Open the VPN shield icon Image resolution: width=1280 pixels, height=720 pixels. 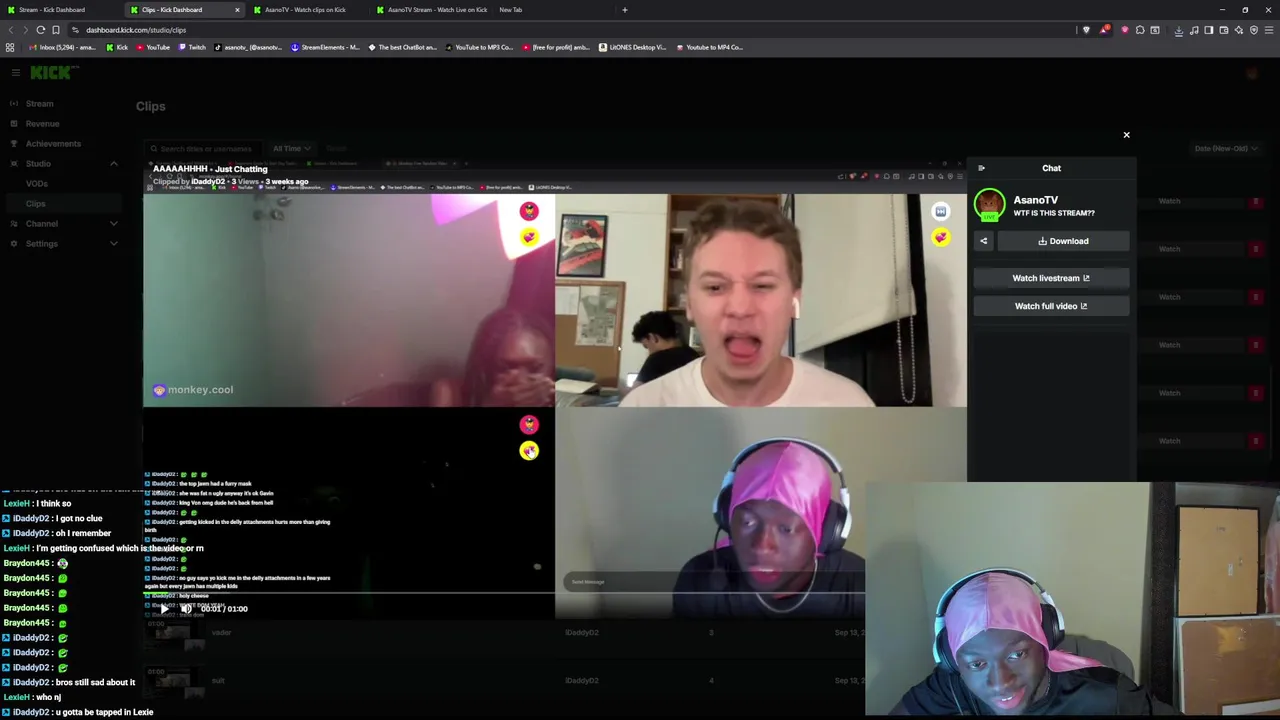coord(1254,30)
